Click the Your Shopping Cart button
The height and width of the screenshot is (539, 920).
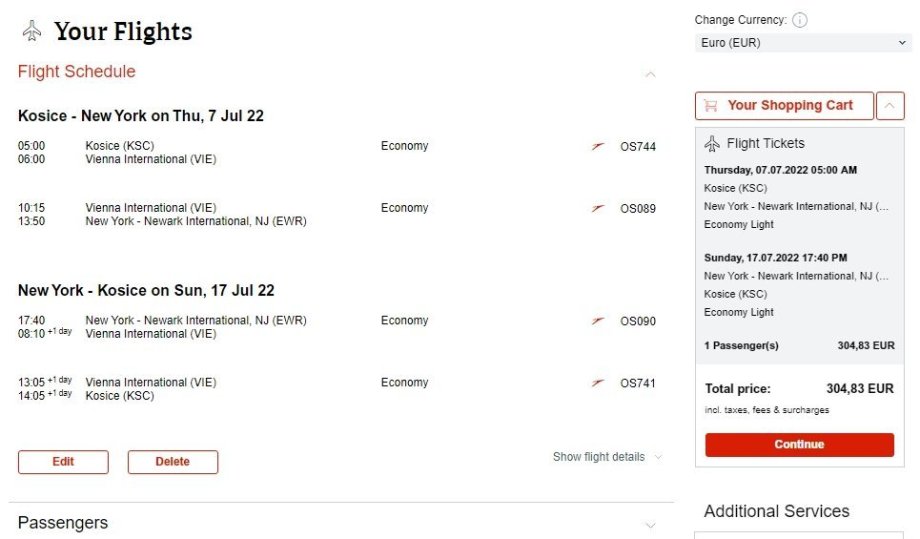coord(784,106)
